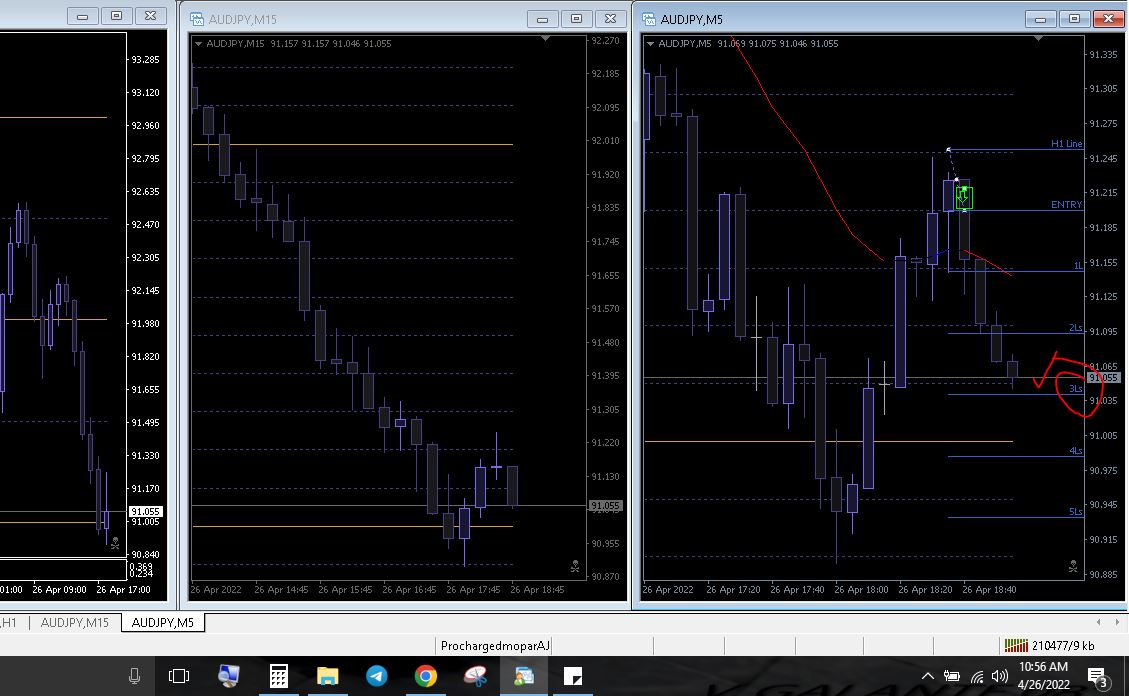Click the 91.055 price tag on H1 scale
This screenshot has width=1129, height=696.
click(145, 512)
